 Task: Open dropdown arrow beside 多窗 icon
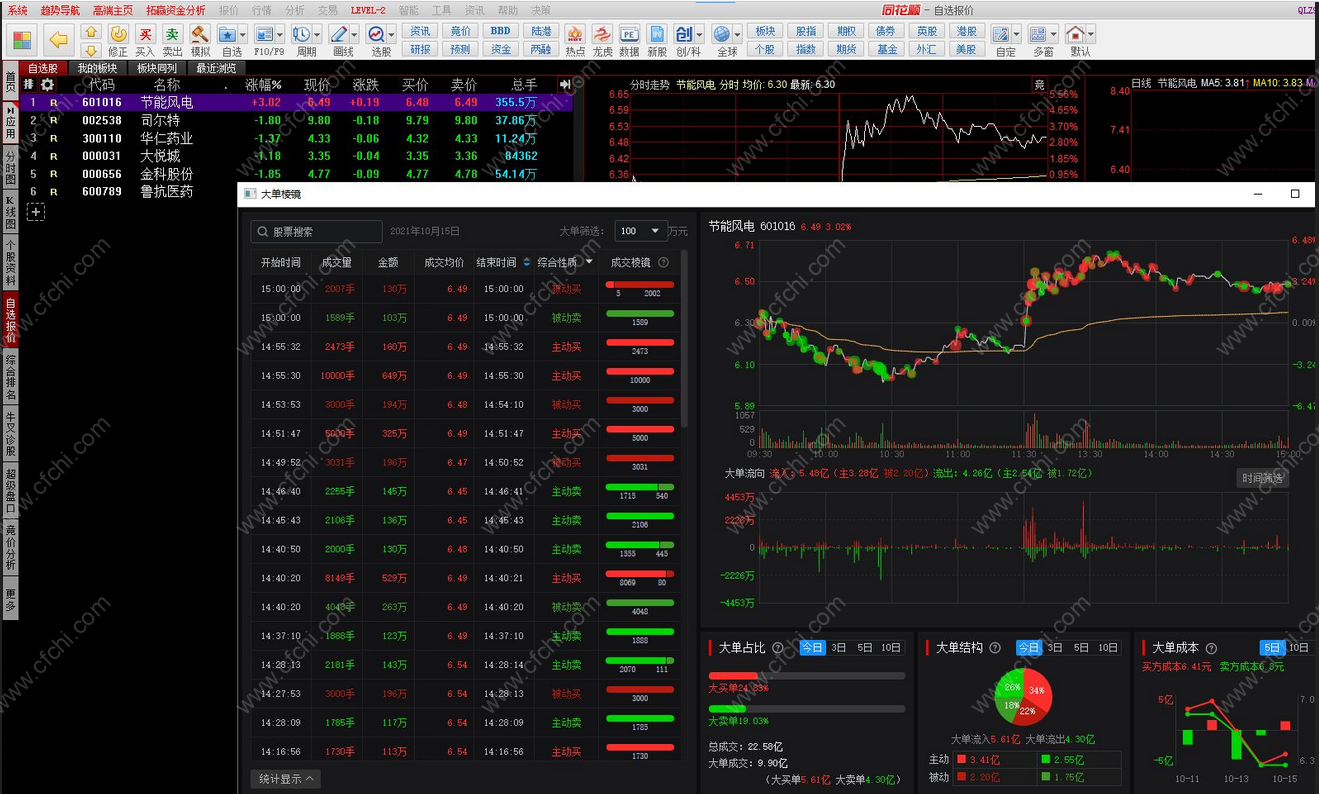click(x=1055, y=35)
